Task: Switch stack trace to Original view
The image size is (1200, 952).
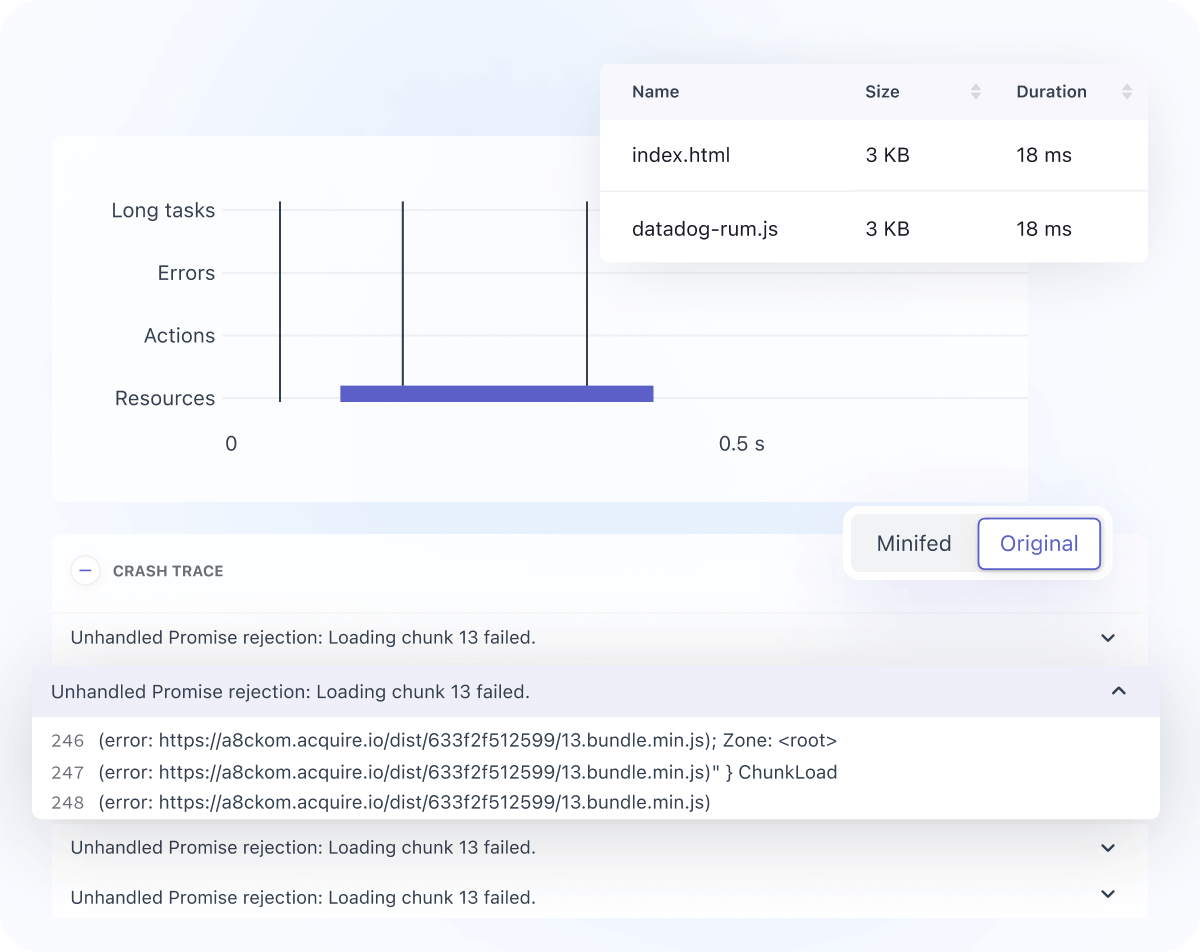Action: (1039, 544)
